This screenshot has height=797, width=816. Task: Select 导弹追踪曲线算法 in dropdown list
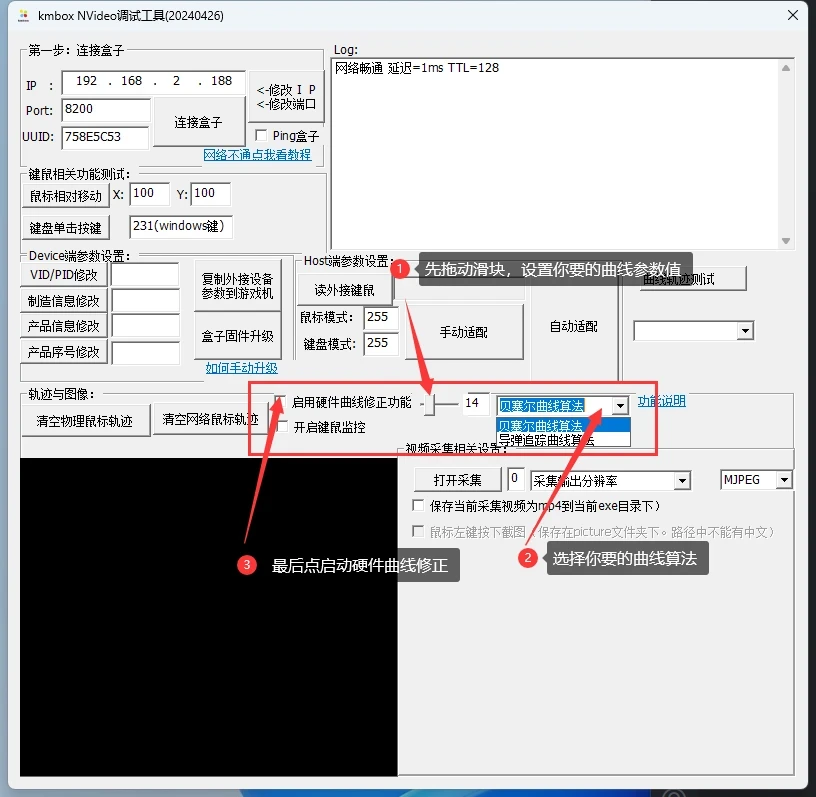(563, 440)
